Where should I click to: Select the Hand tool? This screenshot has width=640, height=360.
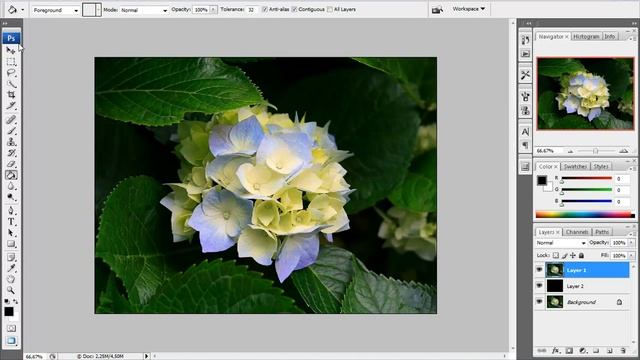(x=11, y=279)
